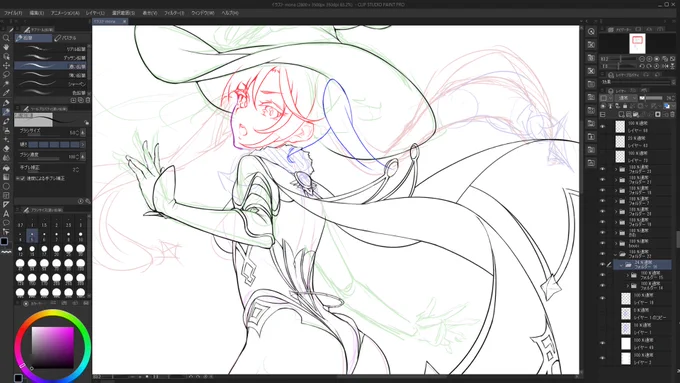Viewport: 680px width, 383px height.
Task: Select the Zoom magnifier tool
Action: pyautogui.click(x=6, y=38)
